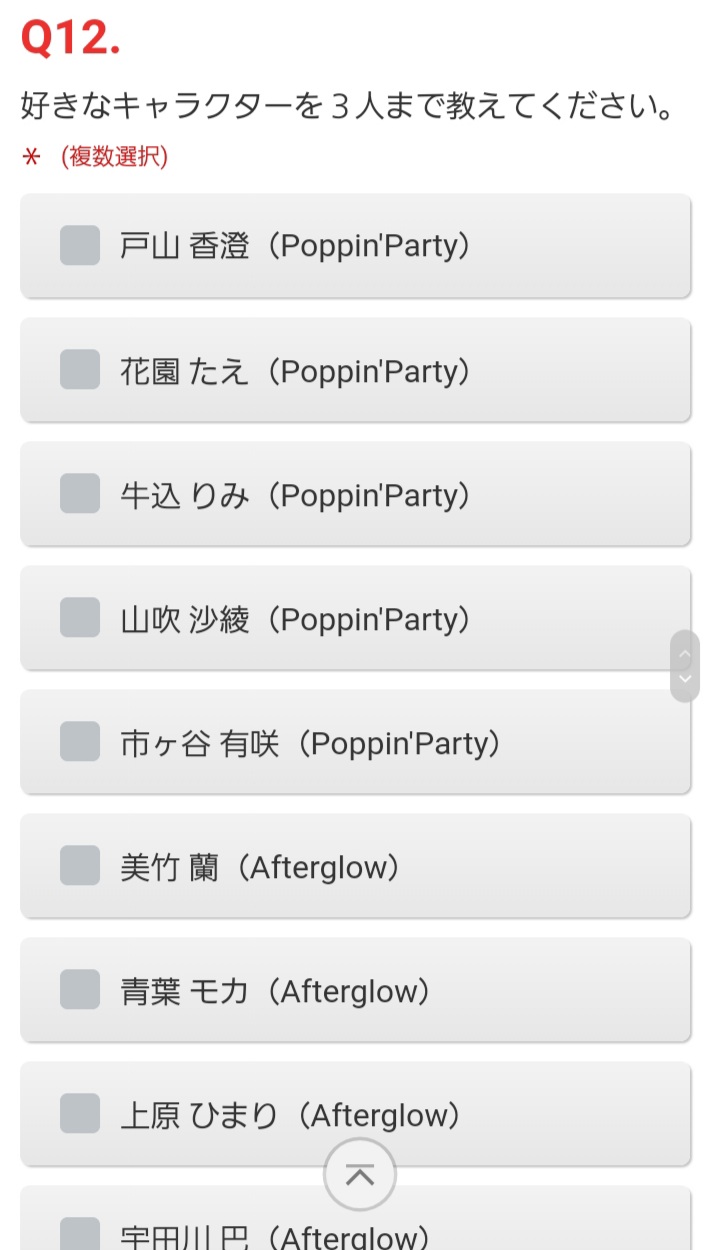Select the 青葉 モカ checkbox square

[x=80, y=990]
